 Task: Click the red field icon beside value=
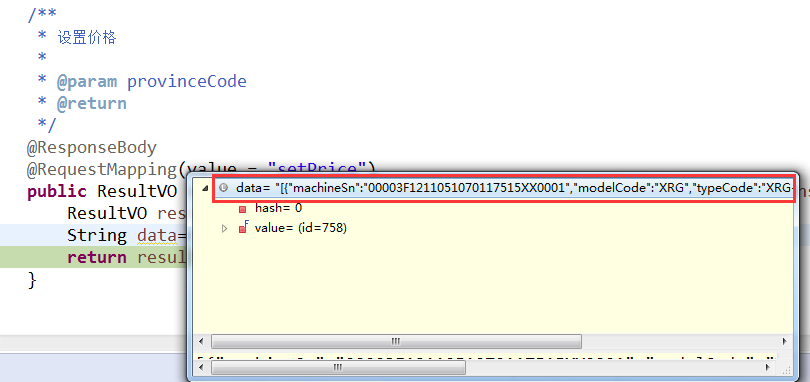coord(243,227)
